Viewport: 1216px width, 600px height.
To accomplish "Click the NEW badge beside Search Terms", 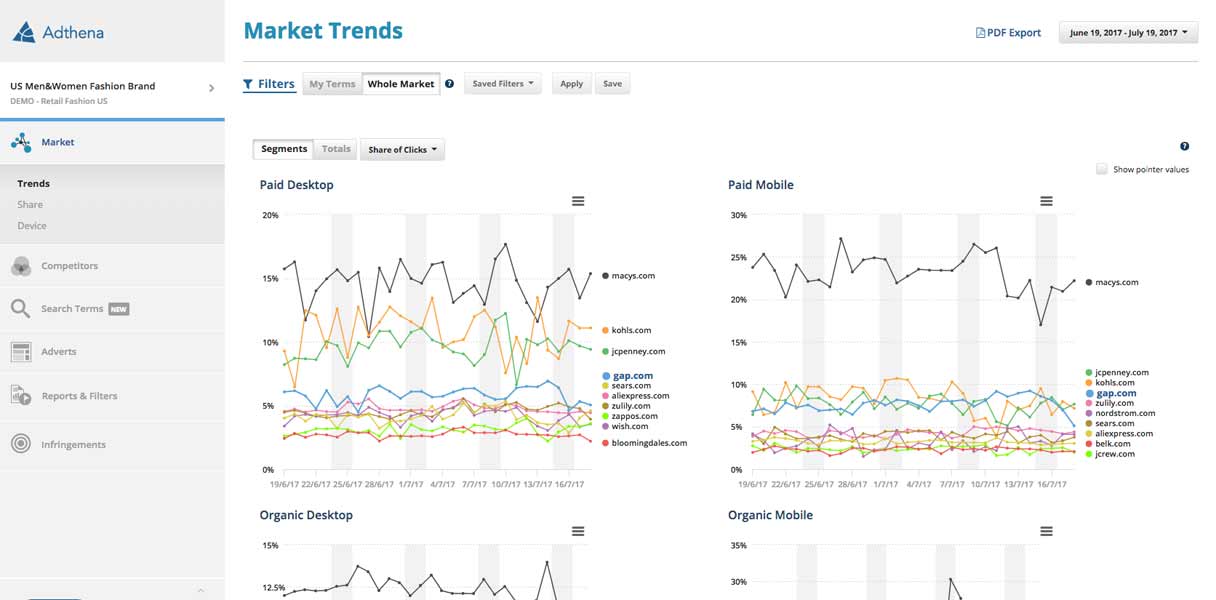I will [x=118, y=309].
